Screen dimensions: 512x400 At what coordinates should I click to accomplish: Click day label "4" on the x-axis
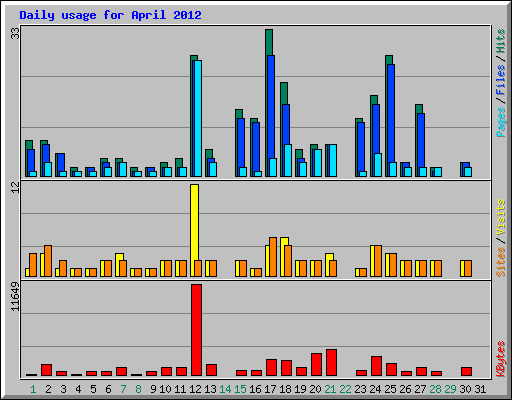[78, 389]
